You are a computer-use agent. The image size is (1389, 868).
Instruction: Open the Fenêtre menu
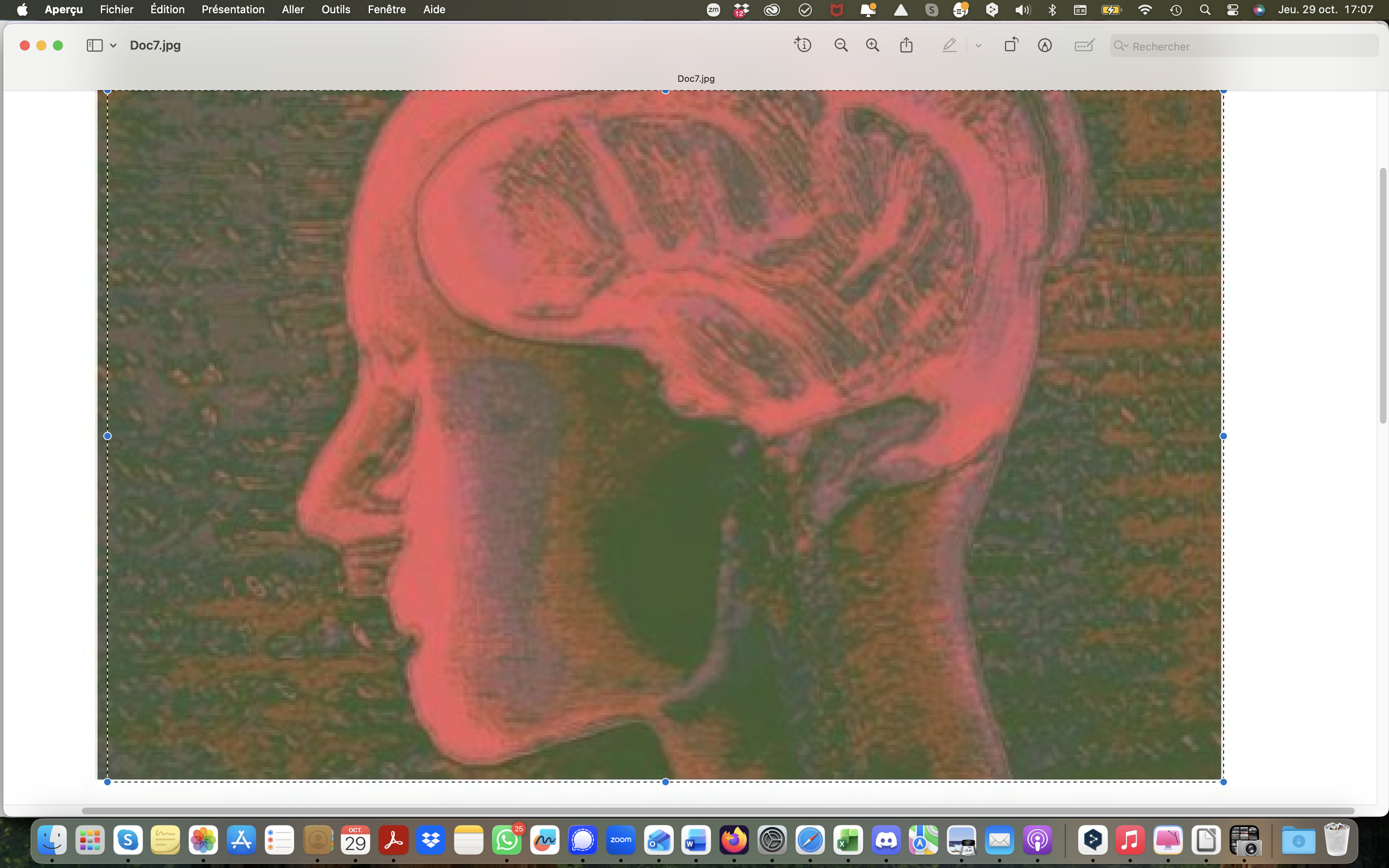pyautogui.click(x=387, y=9)
